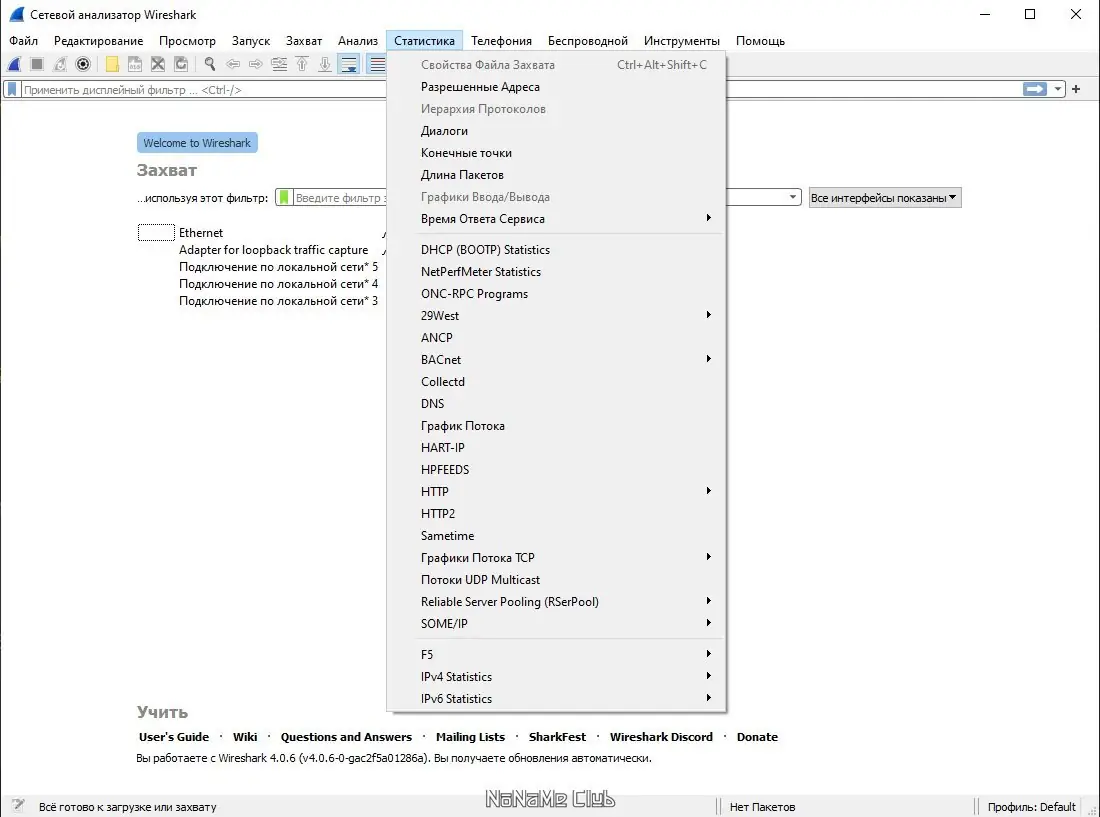Open the Donate link

click(x=757, y=737)
